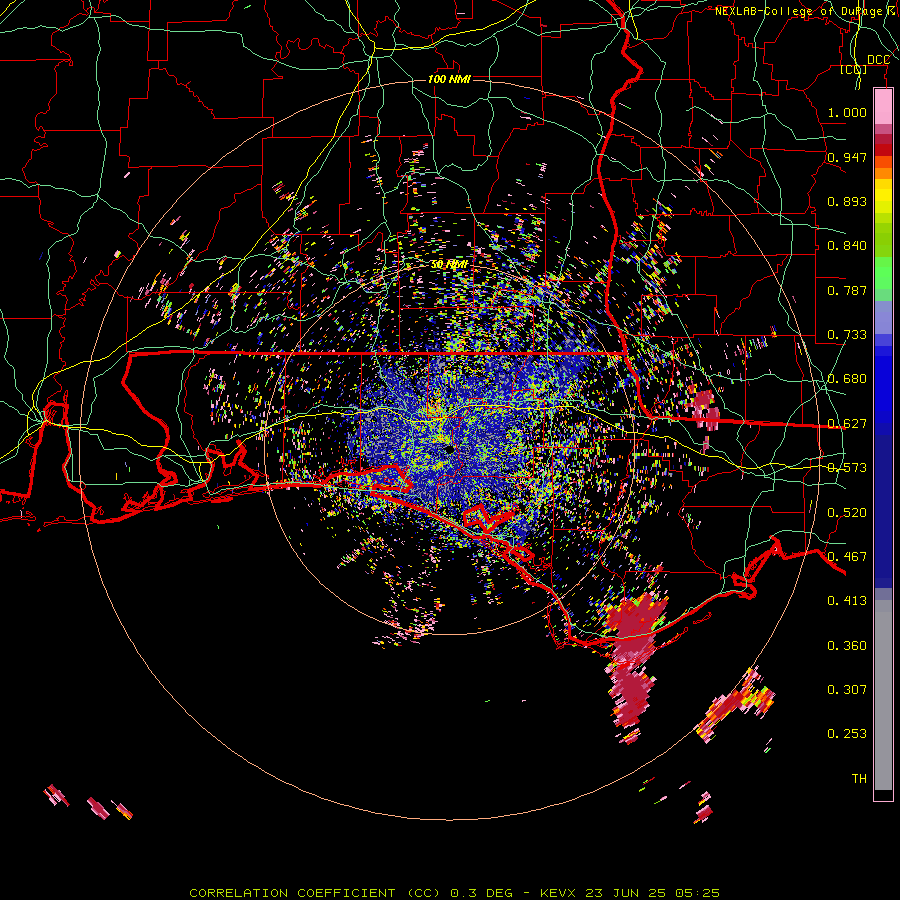Click the [CC] unit label above the color bar
Image resolution: width=900 pixels, height=900 pixels.
coord(854,69)
